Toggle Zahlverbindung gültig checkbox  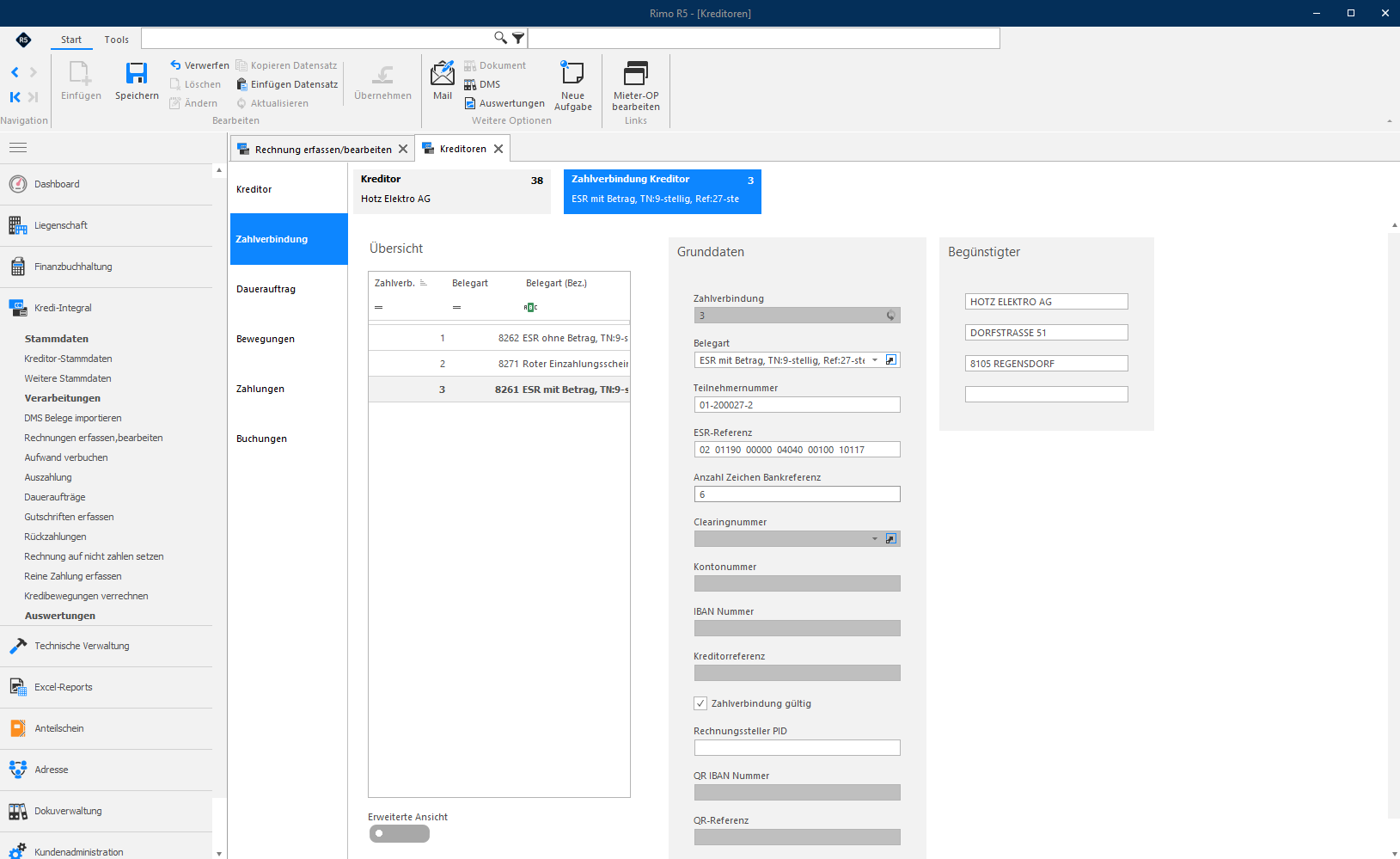pyautogui.click(x=700, y=703)
